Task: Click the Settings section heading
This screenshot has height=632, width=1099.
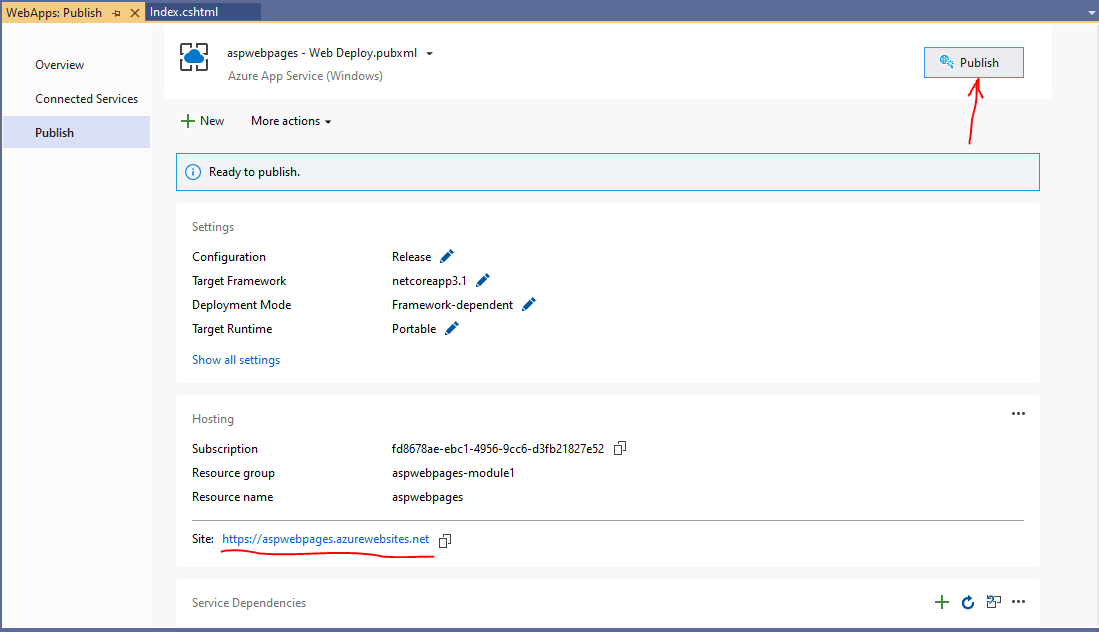Action: tap(213, 227)
